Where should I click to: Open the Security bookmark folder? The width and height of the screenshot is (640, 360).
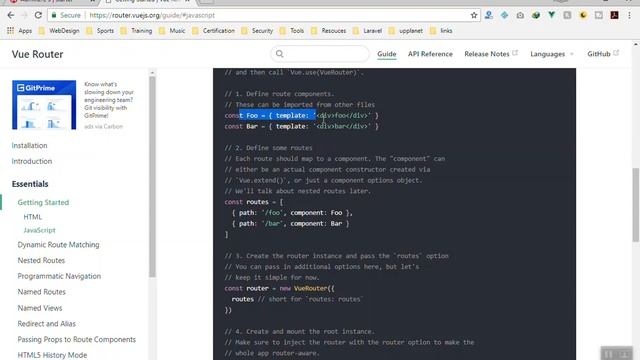click(257, 31)
